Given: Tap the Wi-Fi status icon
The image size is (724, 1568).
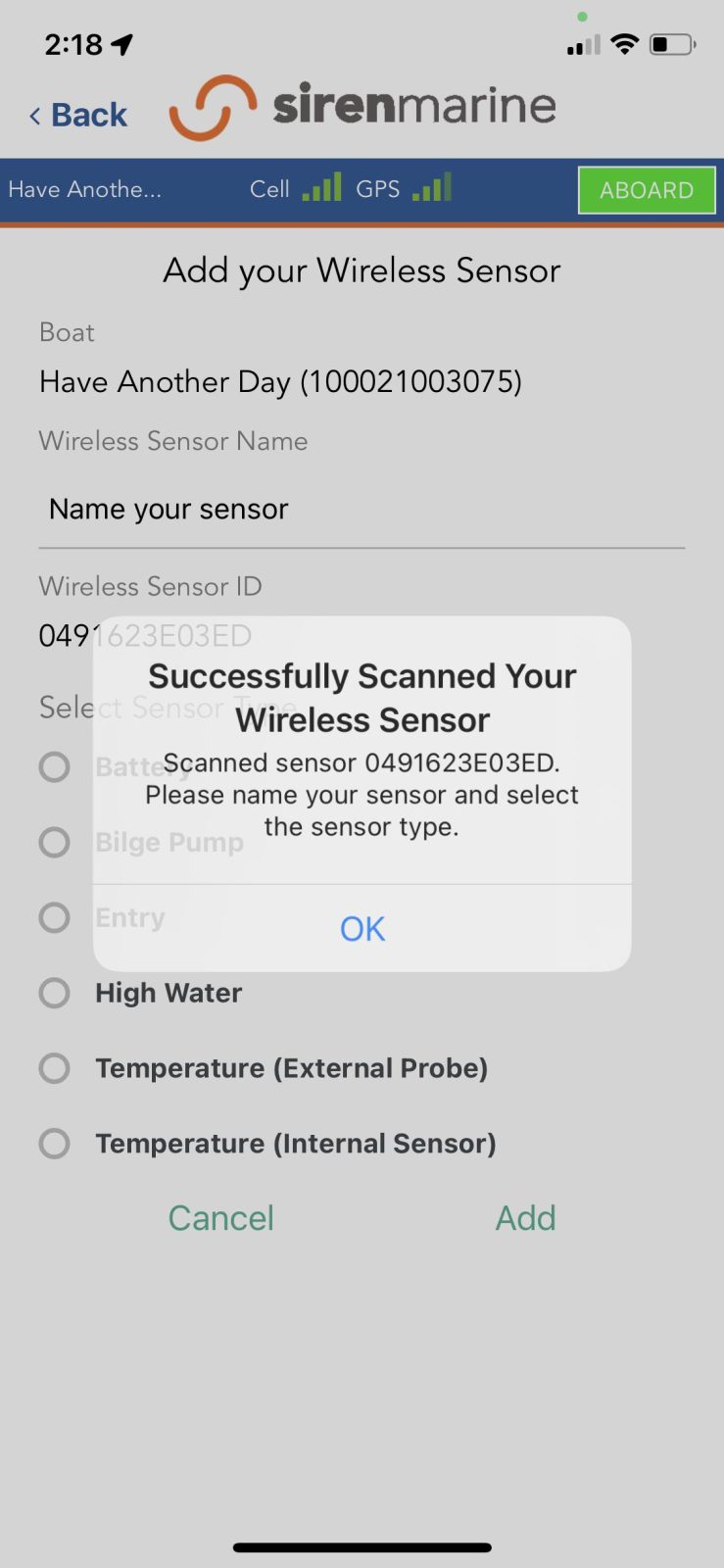Looking at the screenshot, I should tap(624, 44).
